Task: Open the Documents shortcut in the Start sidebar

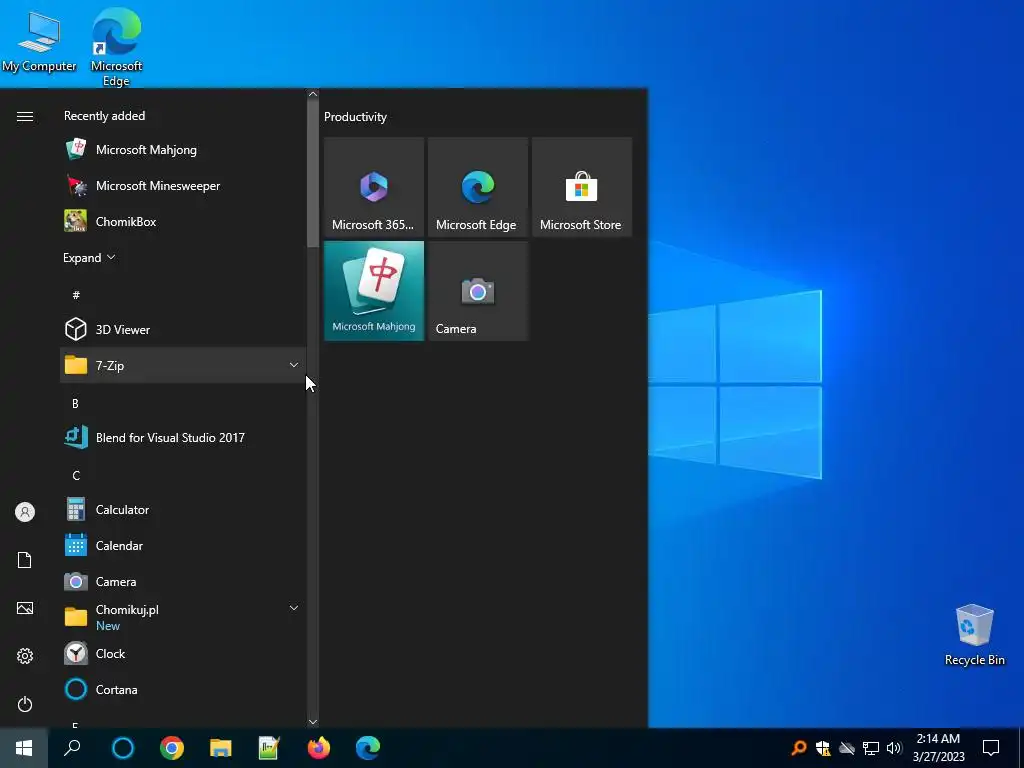Action: point(25,560)
